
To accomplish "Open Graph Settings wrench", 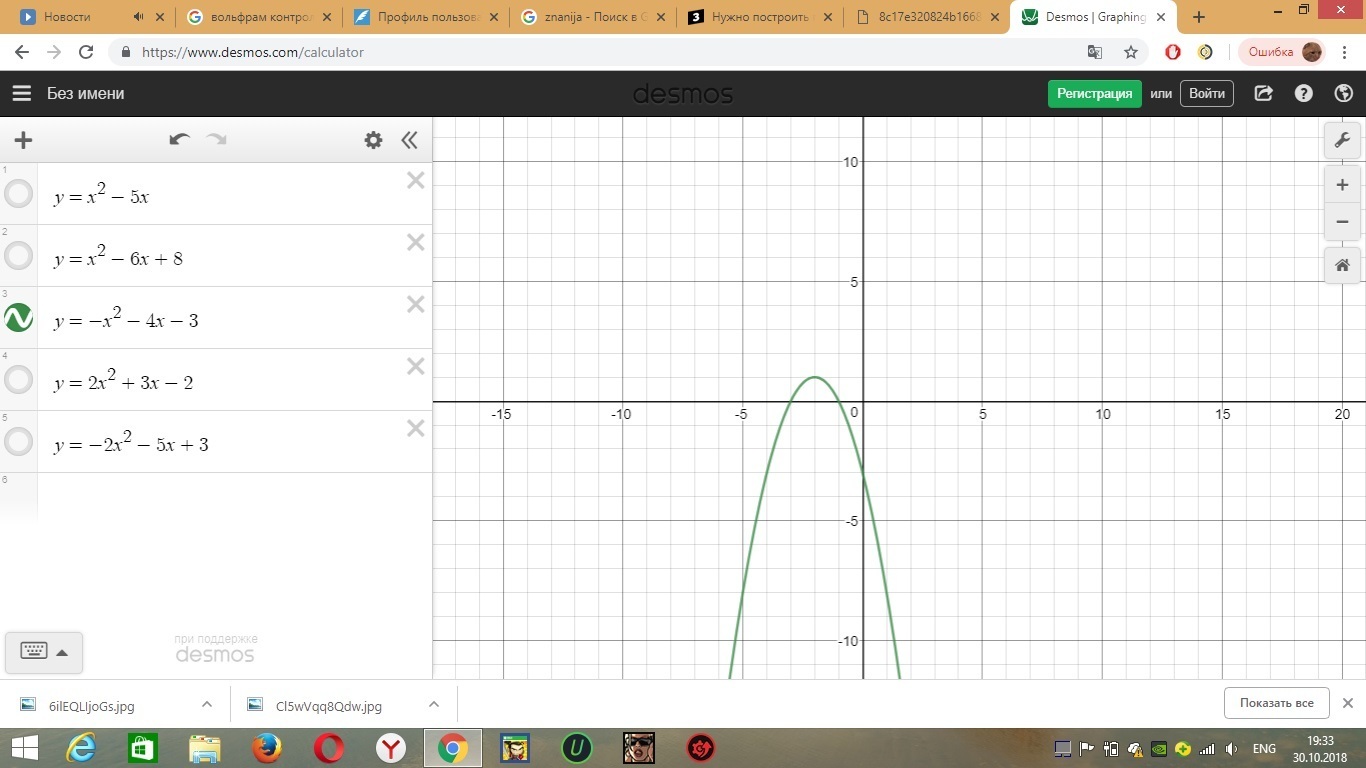I will 1342,140.
